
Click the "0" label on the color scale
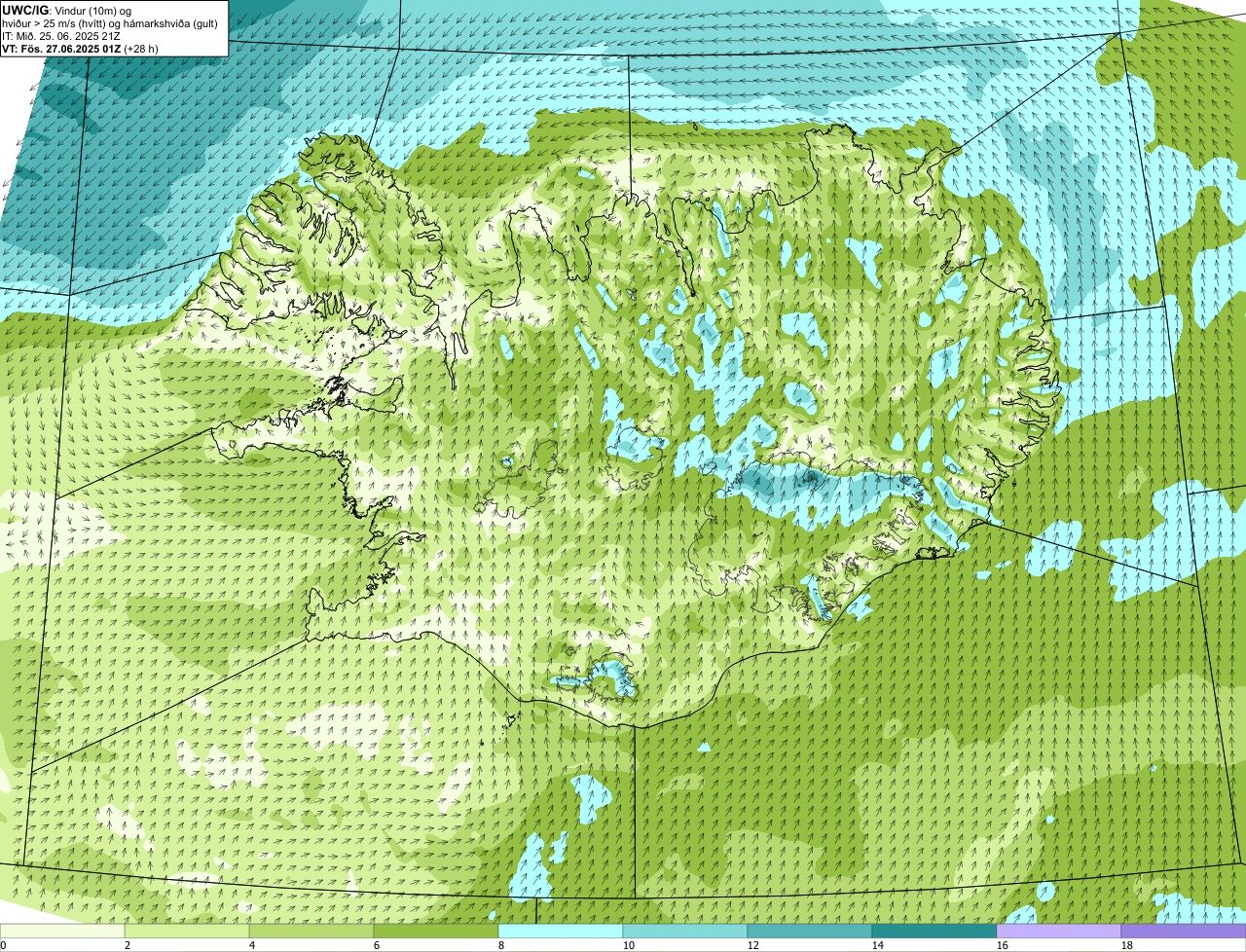3,945
